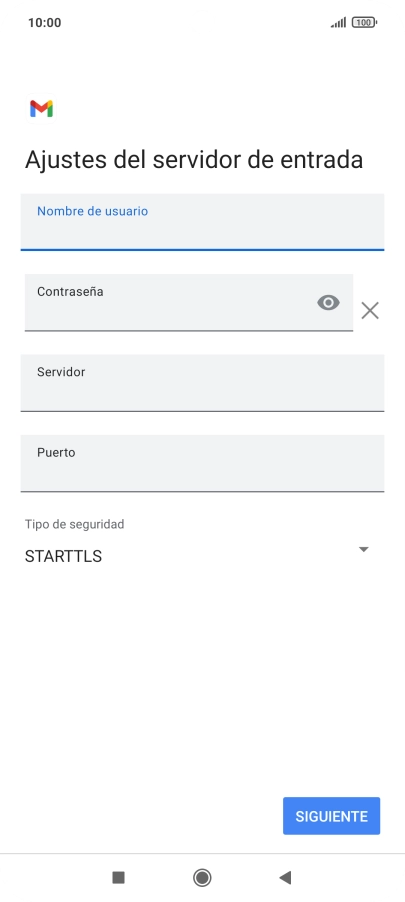The height and width of the screenshot is (902, 405).
Task: Select the Contraseña input field
Action: [189, 303]
